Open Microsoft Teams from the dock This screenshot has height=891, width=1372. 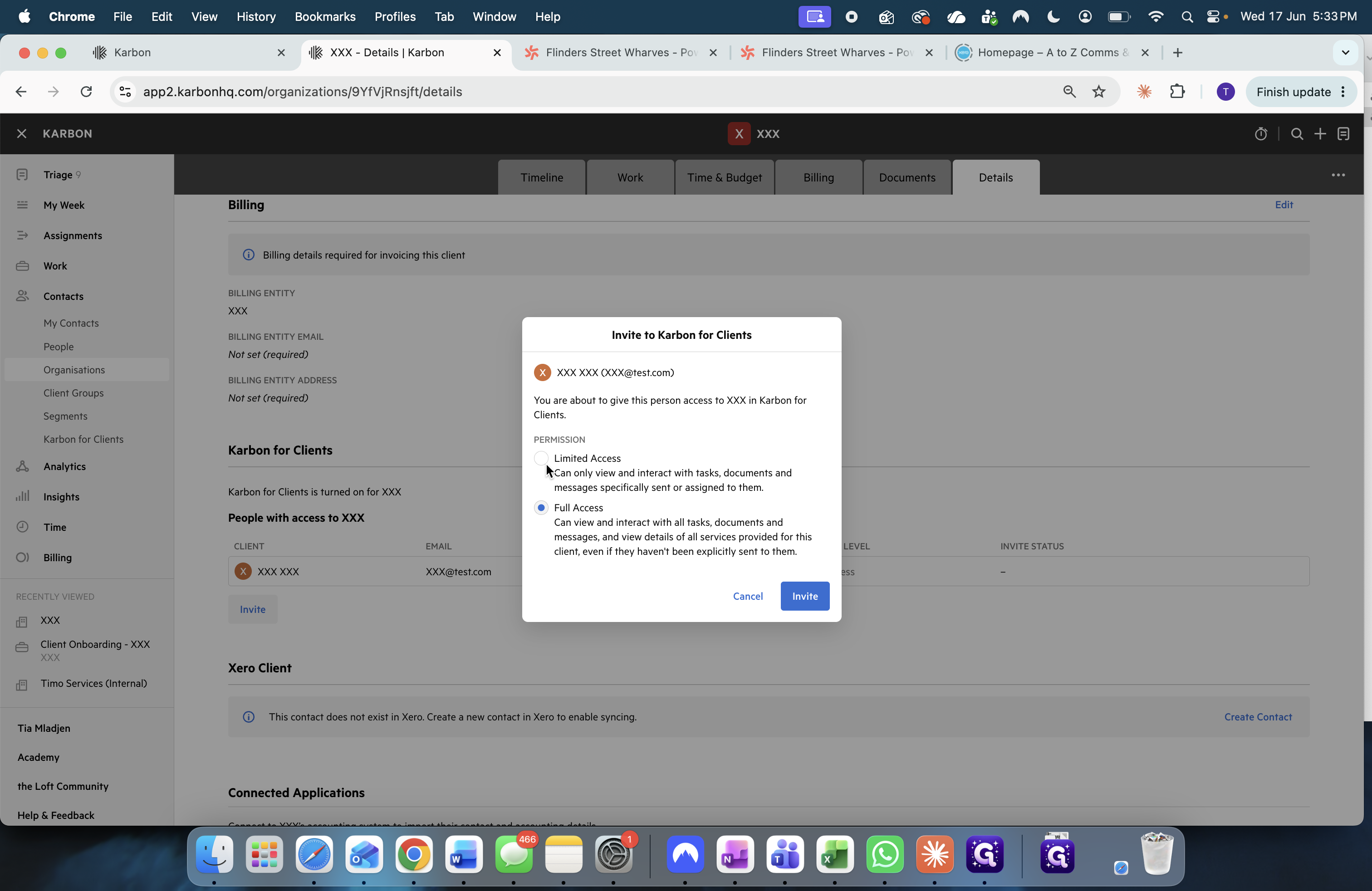[x=785, y=854]
